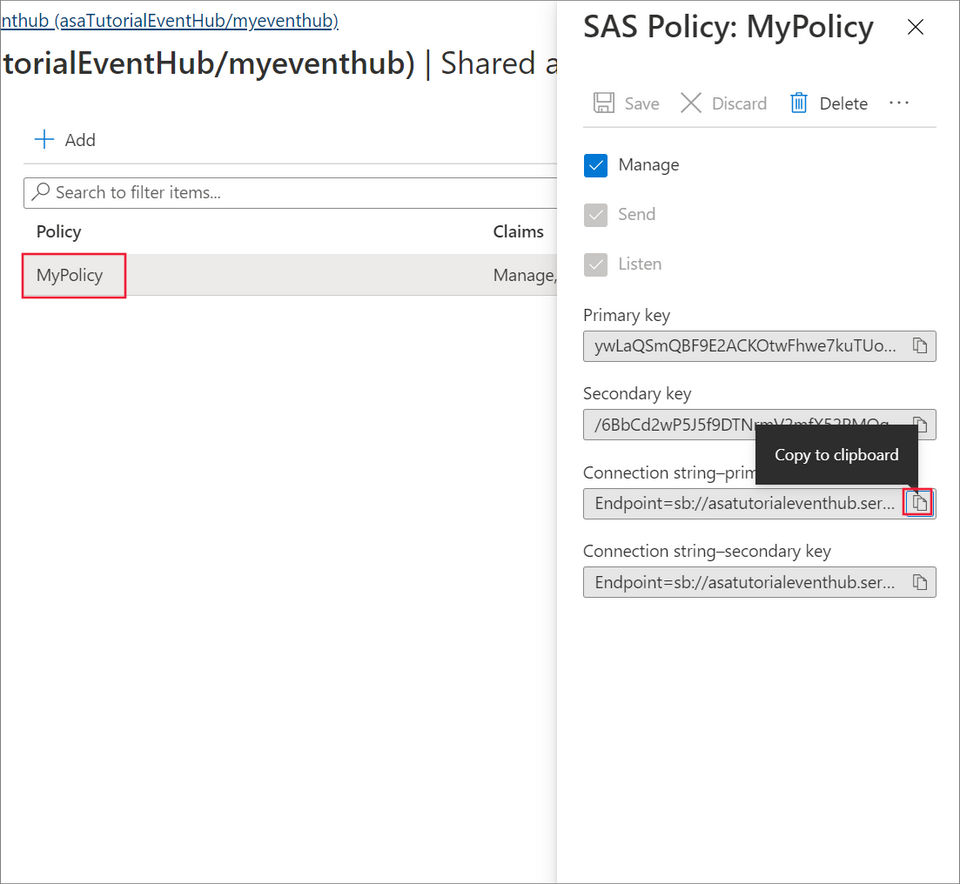Click the Connection string–secondary key label
960x884 pixels.
pyautogui.click(x=707, y=551)
